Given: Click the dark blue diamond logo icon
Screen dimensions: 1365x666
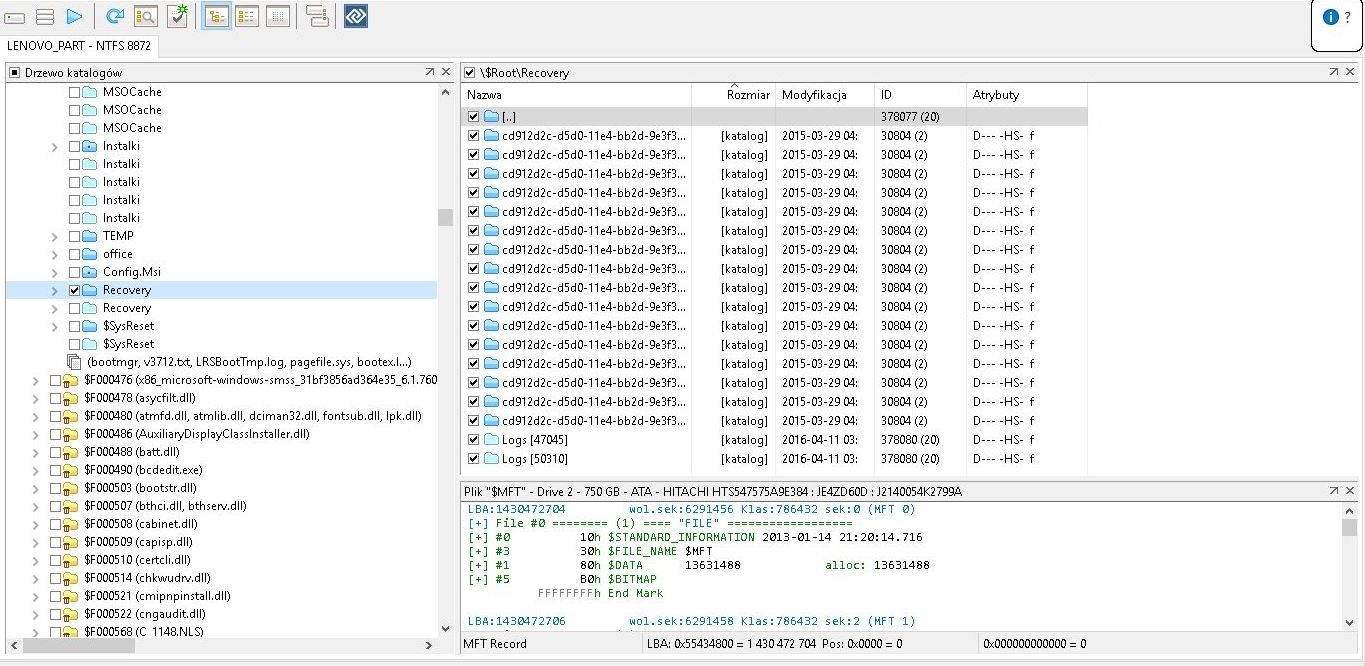Looking at the screenshot, I should pyautogui.click(x=356, y=16).
